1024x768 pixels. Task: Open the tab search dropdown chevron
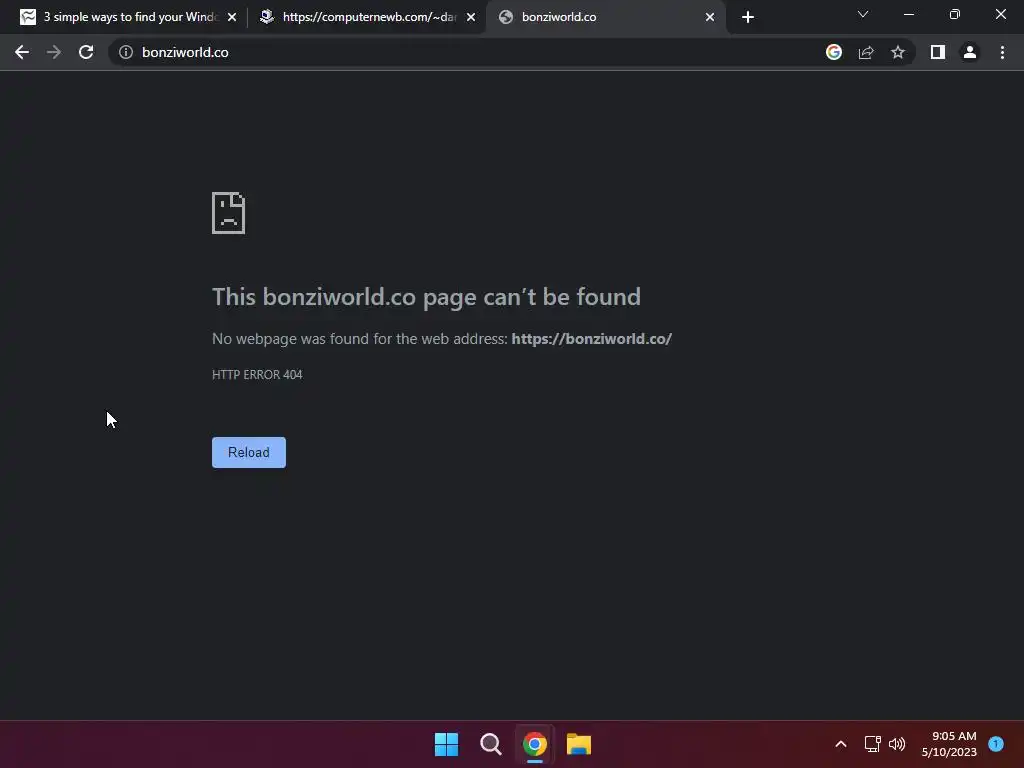(x=863, y=14)
